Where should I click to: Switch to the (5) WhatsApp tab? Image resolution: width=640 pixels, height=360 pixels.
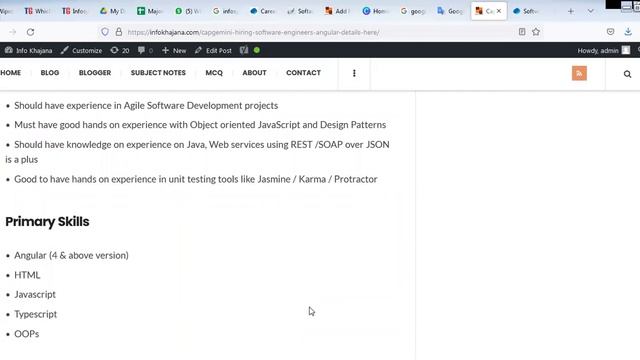coord(188,11)
